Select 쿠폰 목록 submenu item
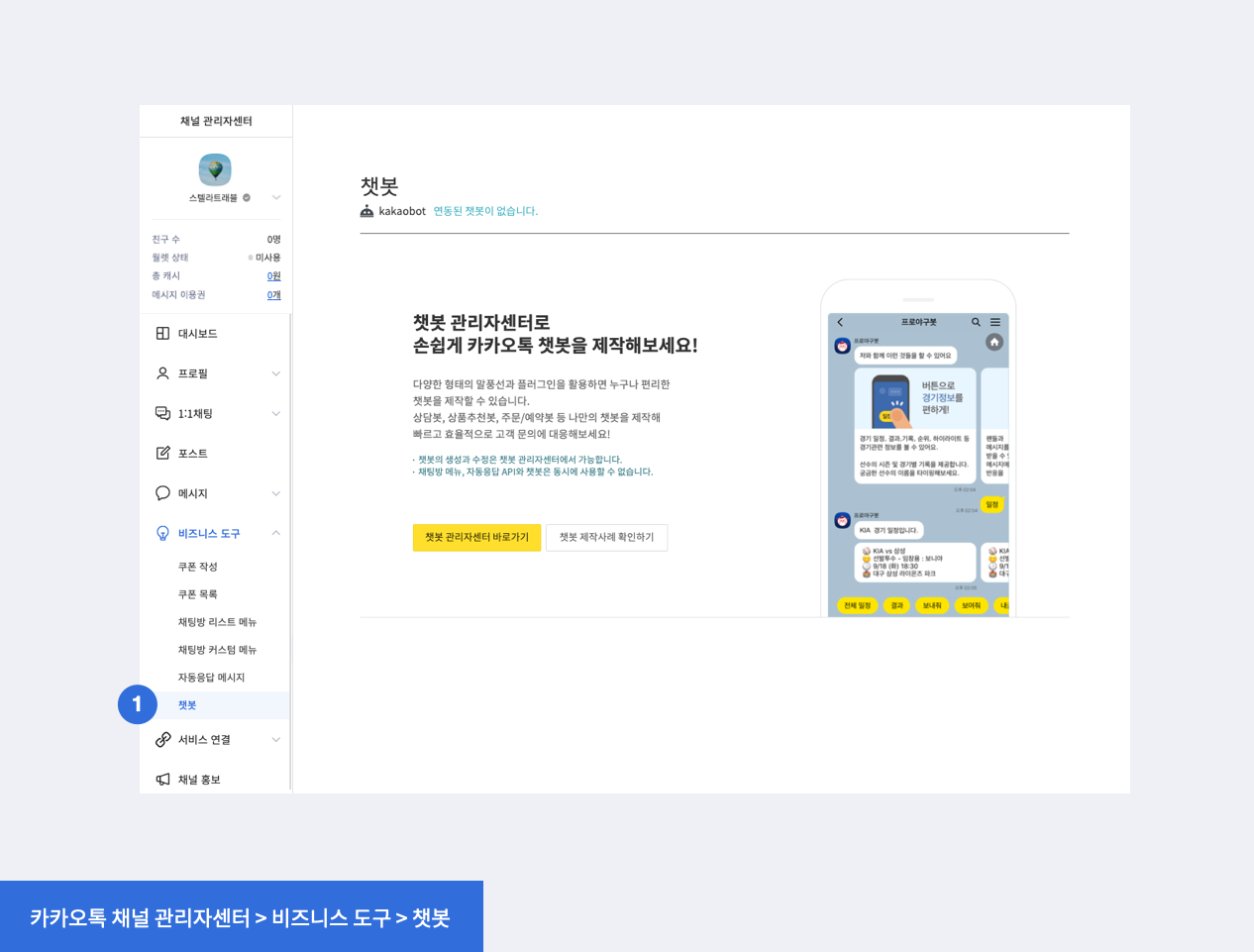The image size is (1254, 952). click(197, 594)
